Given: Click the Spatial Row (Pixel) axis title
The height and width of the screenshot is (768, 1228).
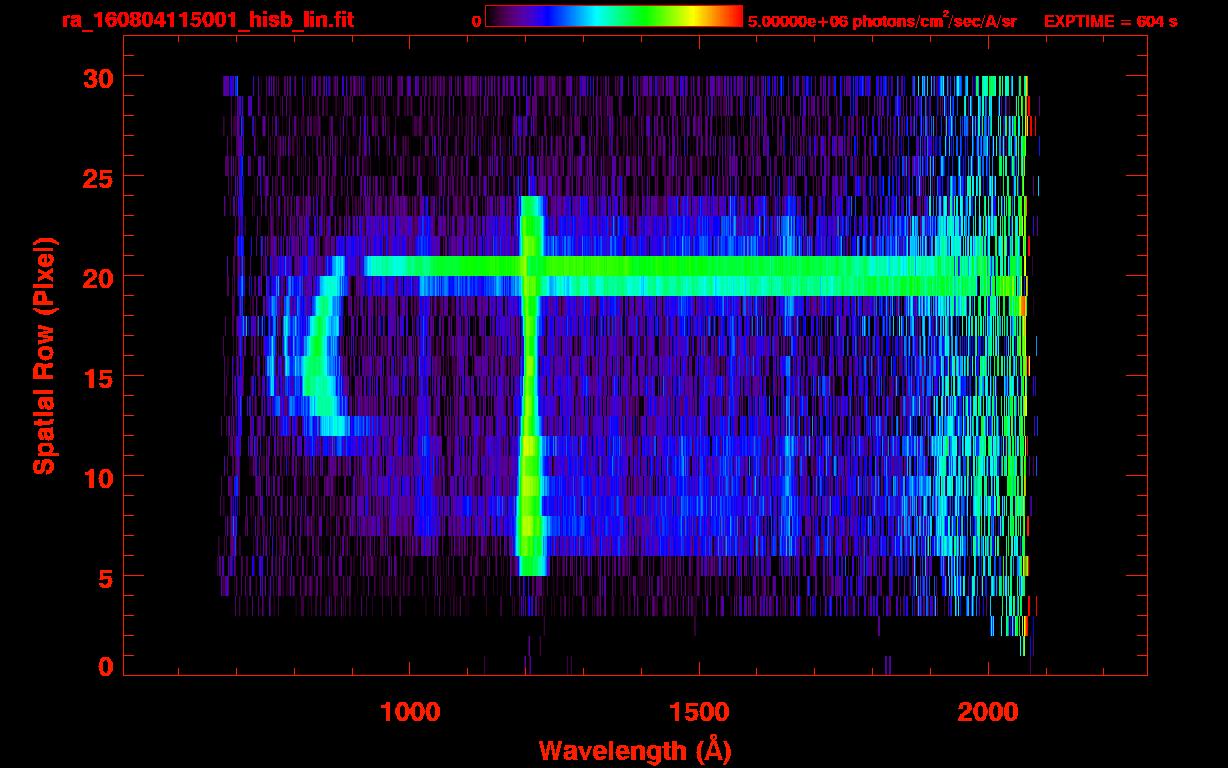Looking at the screenshot, I should click(x=44, y=356).
